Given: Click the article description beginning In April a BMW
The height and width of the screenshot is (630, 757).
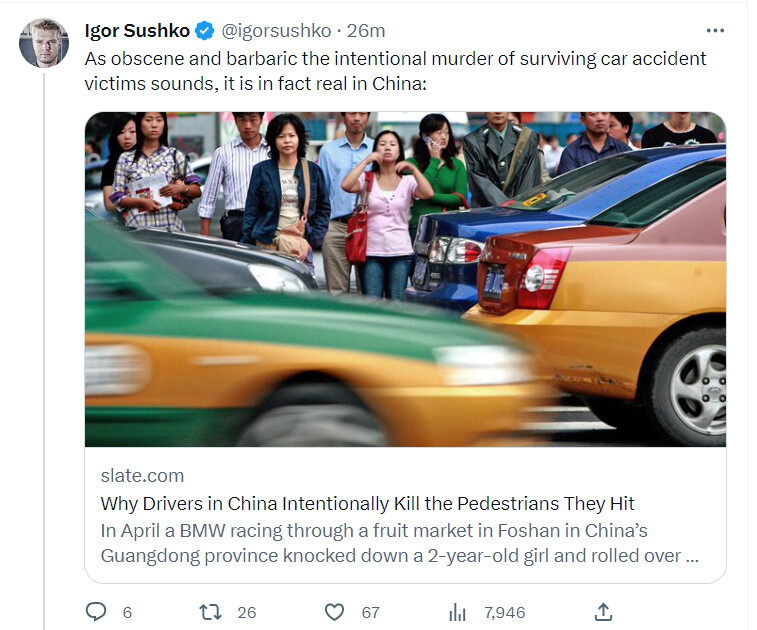Looking at the screenshot, I should click(x=400, y=543).
